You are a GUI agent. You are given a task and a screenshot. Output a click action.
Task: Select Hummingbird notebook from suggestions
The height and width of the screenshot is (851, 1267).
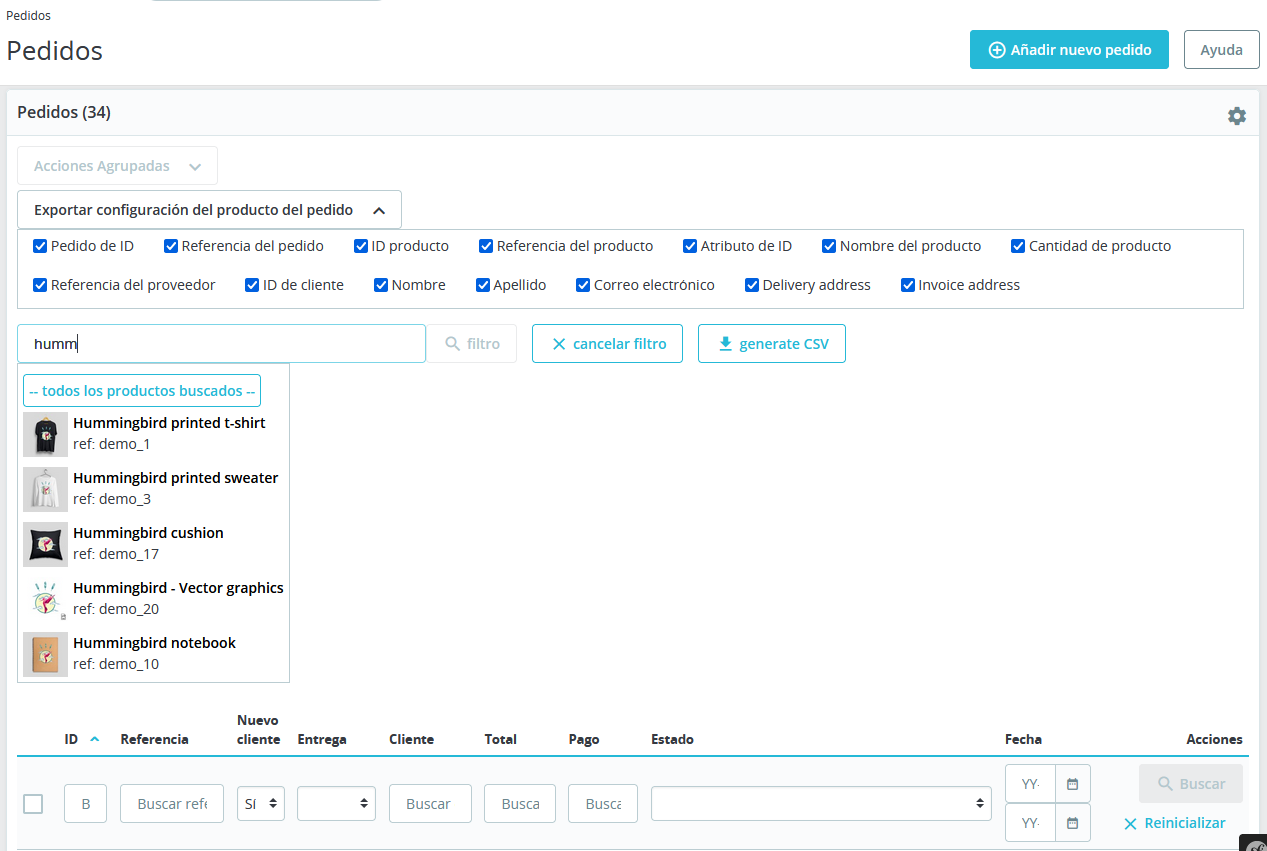point(154,654)
